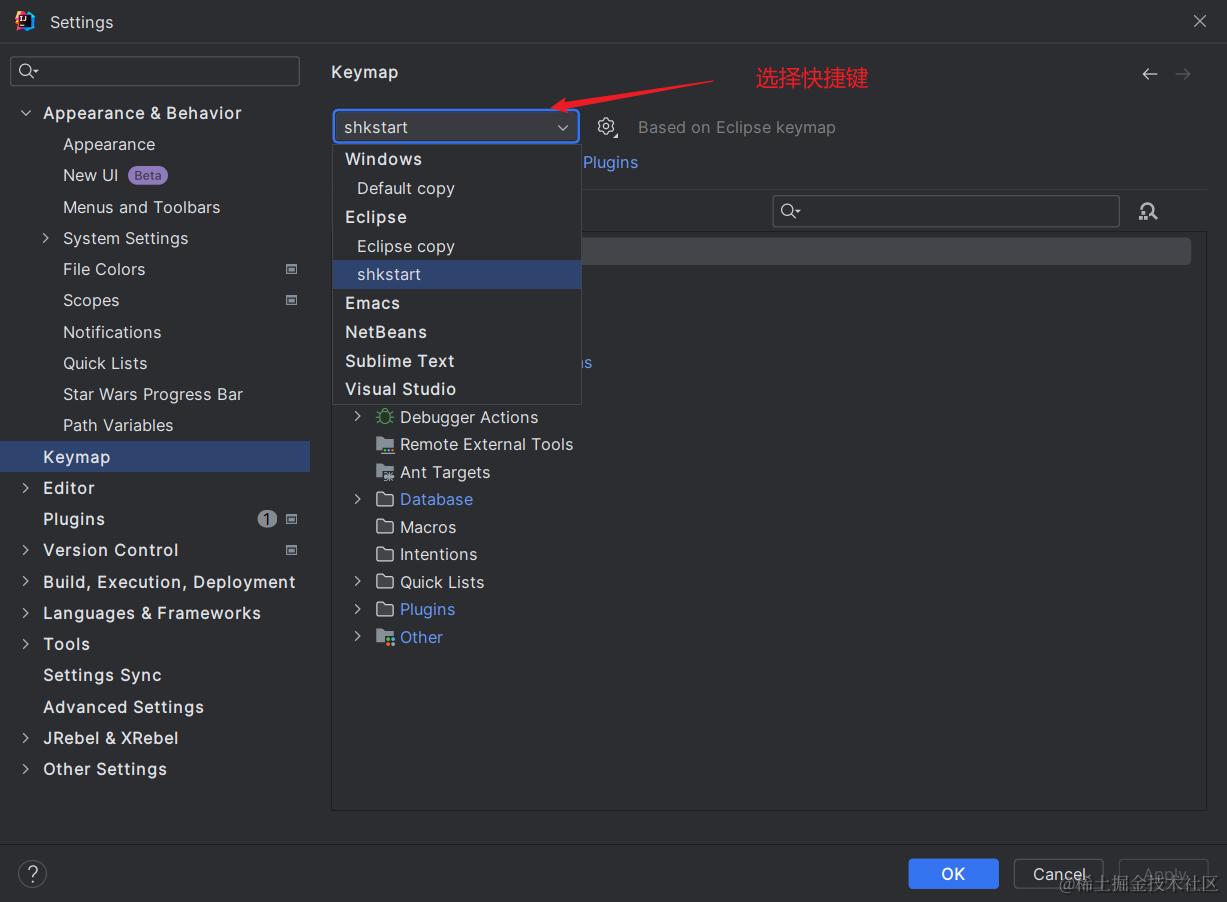This screenshot has height=902, width=1227.
Task: Choose Visual Studio keymap option
Action: [457, 389]
